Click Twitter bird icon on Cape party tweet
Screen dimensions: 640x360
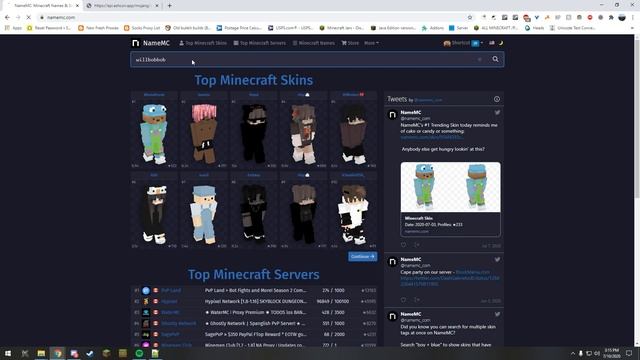pos(497,260)
